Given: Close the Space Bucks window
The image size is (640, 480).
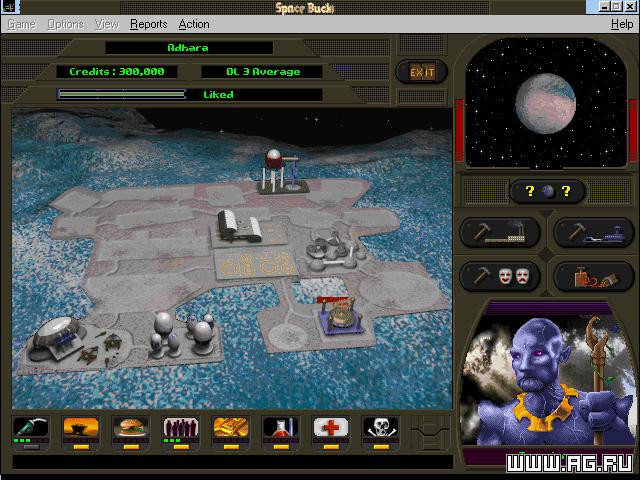Looking at the screenshot, I should click(630, 7).
